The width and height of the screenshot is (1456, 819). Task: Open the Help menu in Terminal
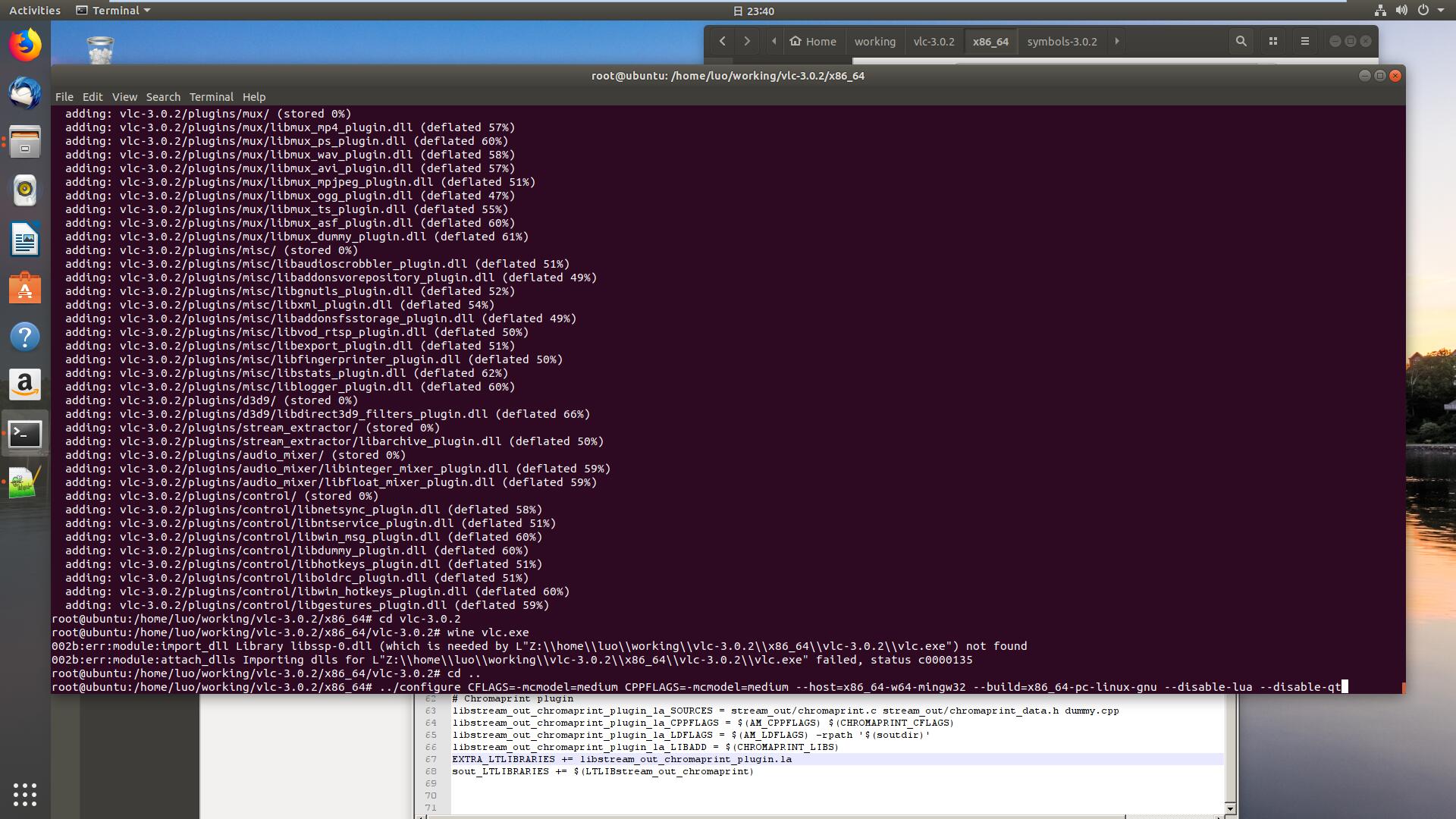coord(254,97)
